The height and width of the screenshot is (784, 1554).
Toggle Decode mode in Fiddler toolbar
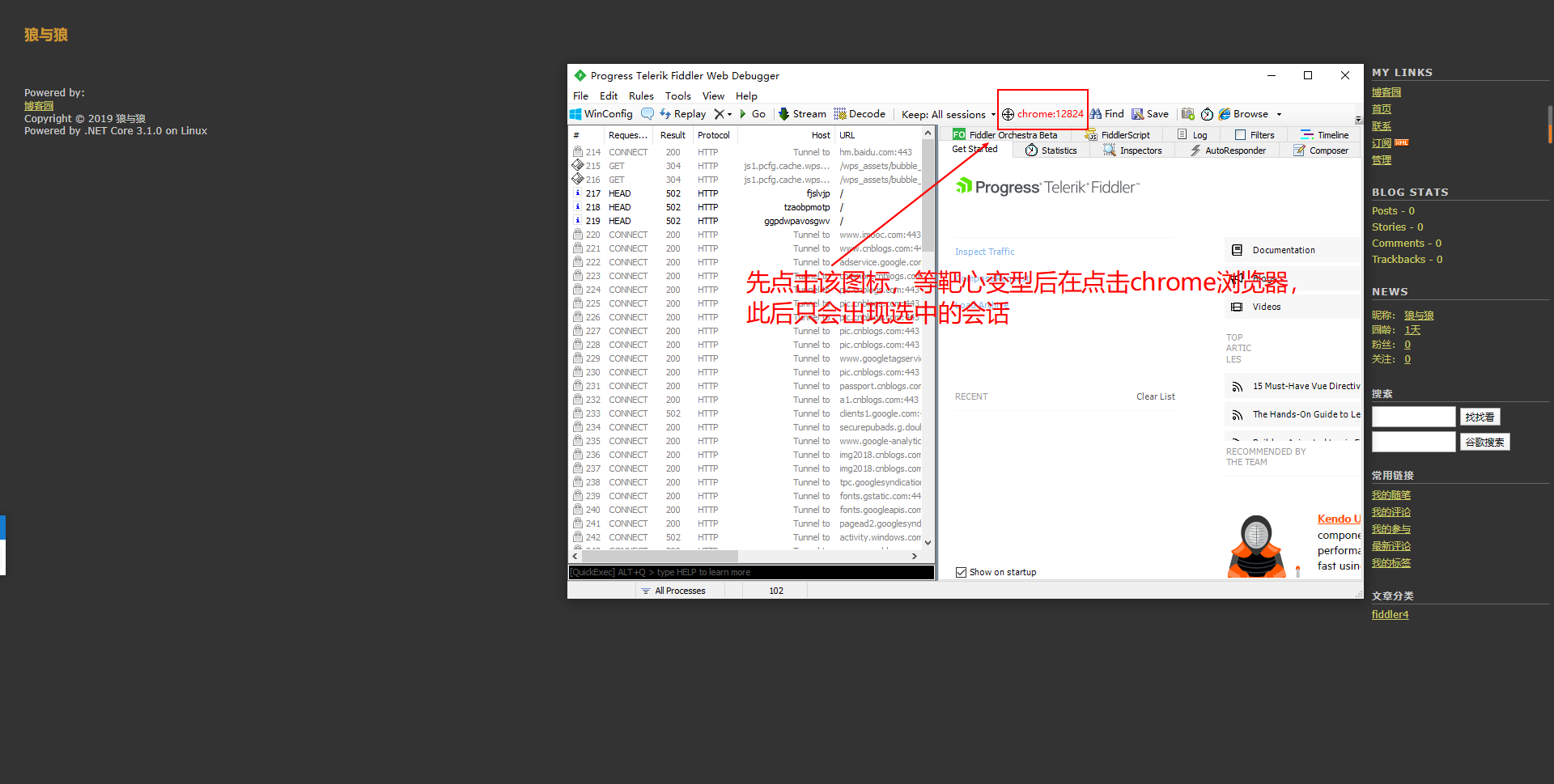(x=860, y=114)
